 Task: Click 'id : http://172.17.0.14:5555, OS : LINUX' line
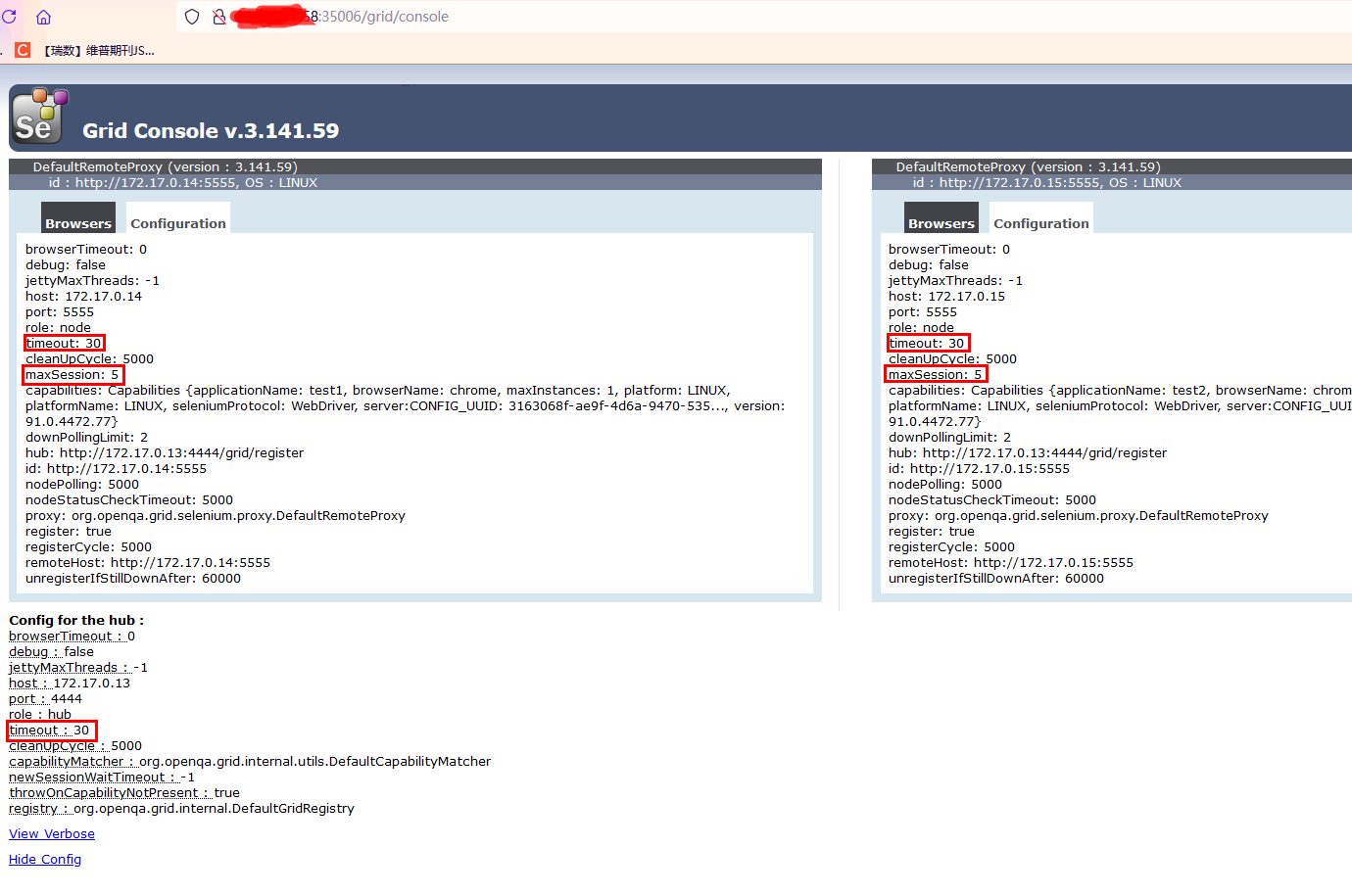(x=183, y=183)
